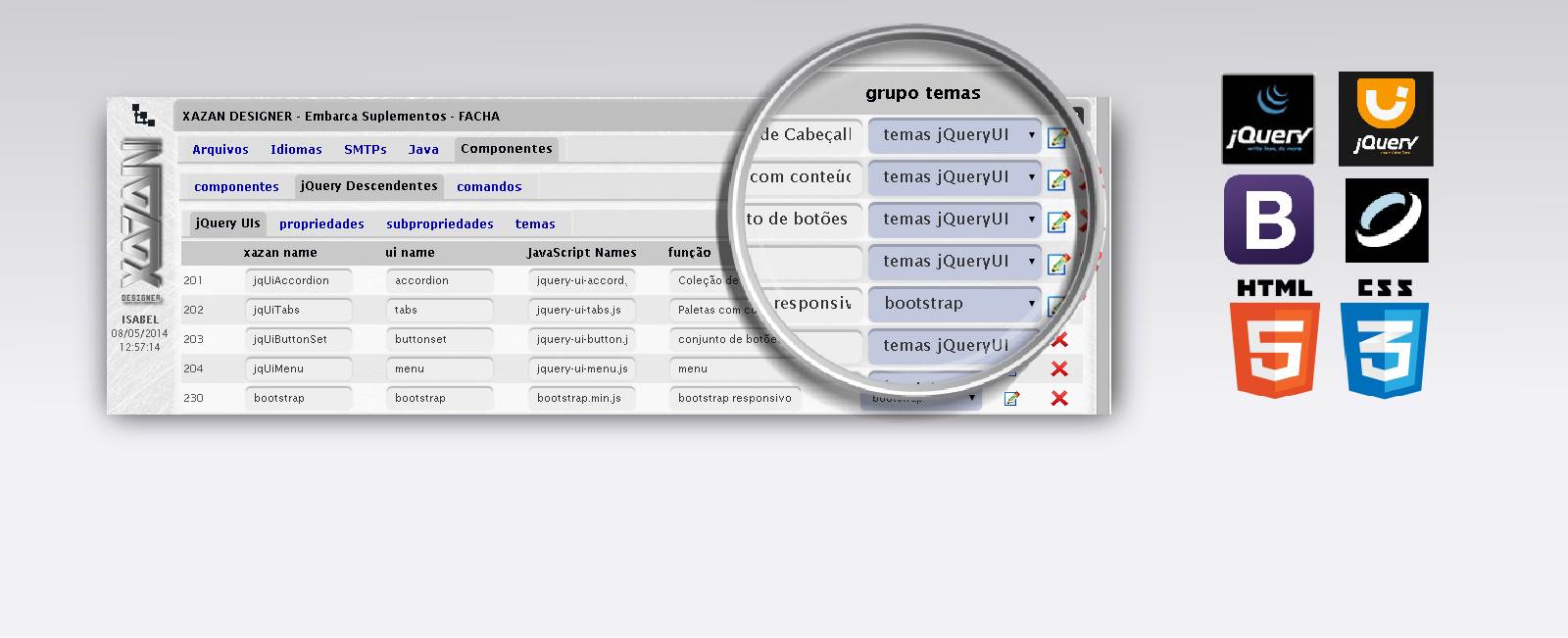Click row number 201

(194, 281)
